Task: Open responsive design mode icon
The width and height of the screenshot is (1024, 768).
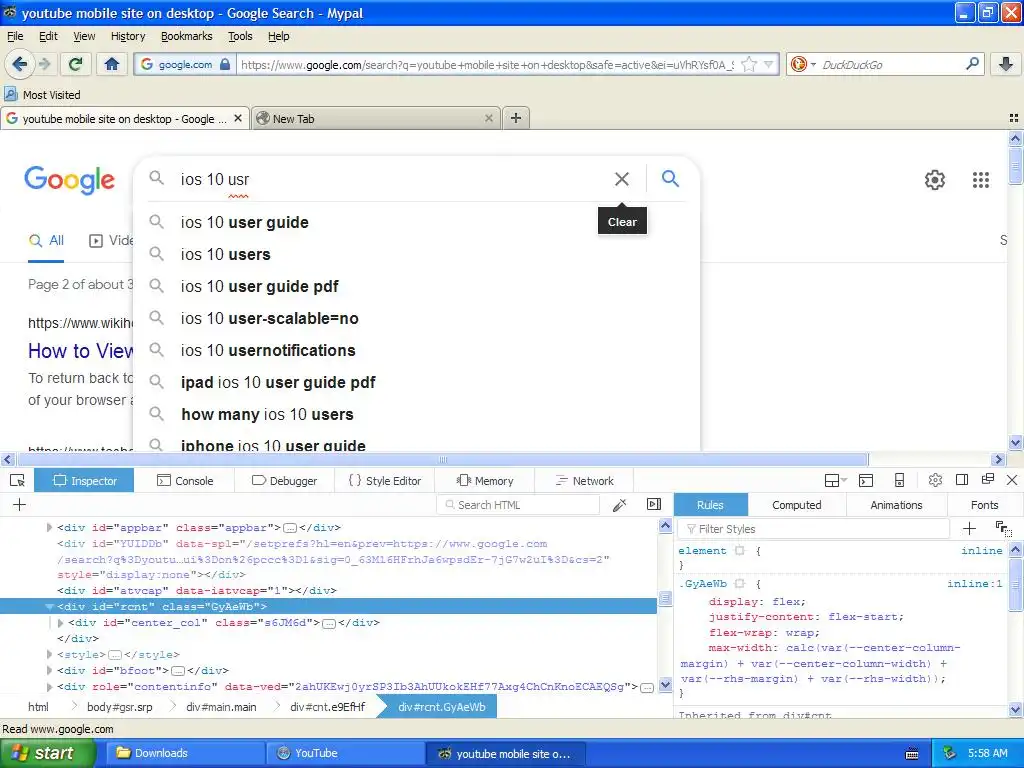Action: coord(899,481)
